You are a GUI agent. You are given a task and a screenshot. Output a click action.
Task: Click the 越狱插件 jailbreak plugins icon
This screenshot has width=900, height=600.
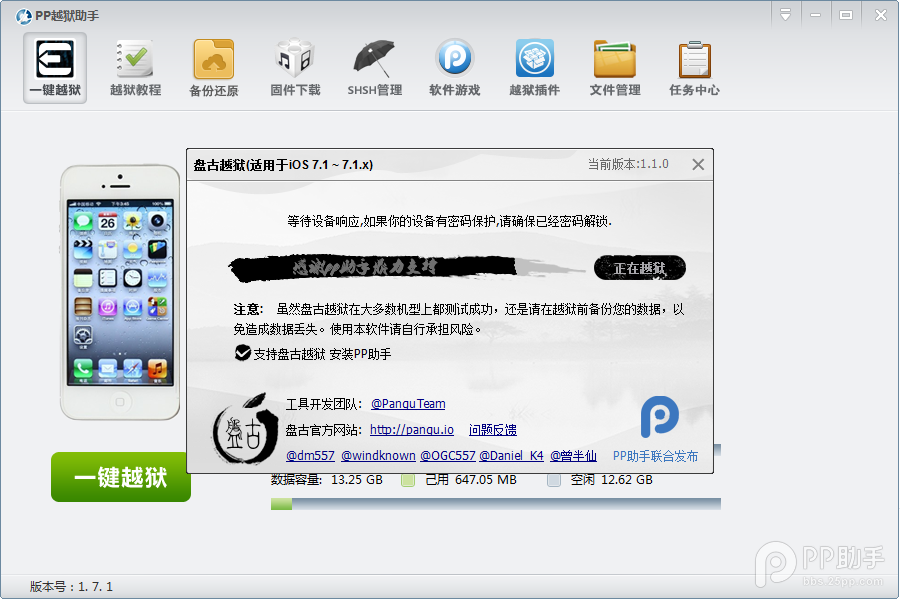click(534, 66)
